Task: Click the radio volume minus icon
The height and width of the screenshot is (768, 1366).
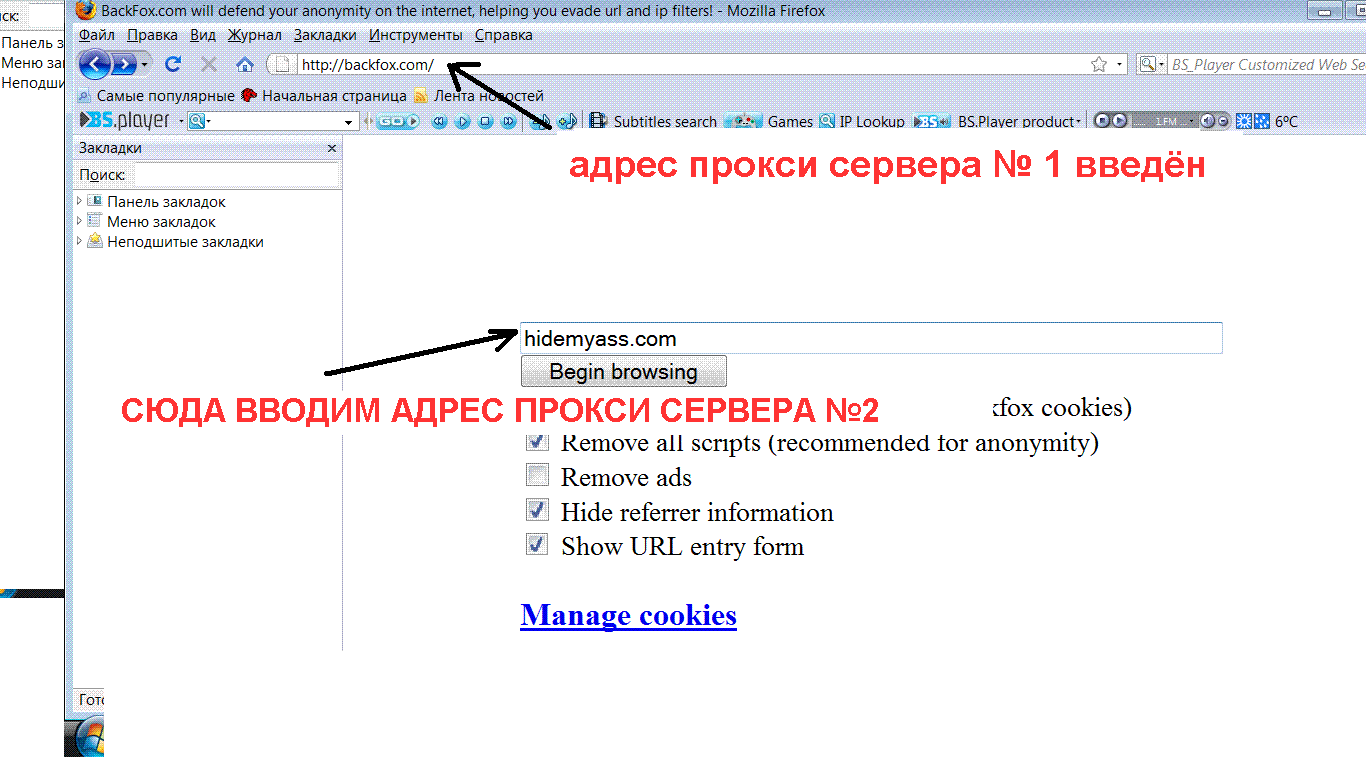Action: (x=1222, y=121)
